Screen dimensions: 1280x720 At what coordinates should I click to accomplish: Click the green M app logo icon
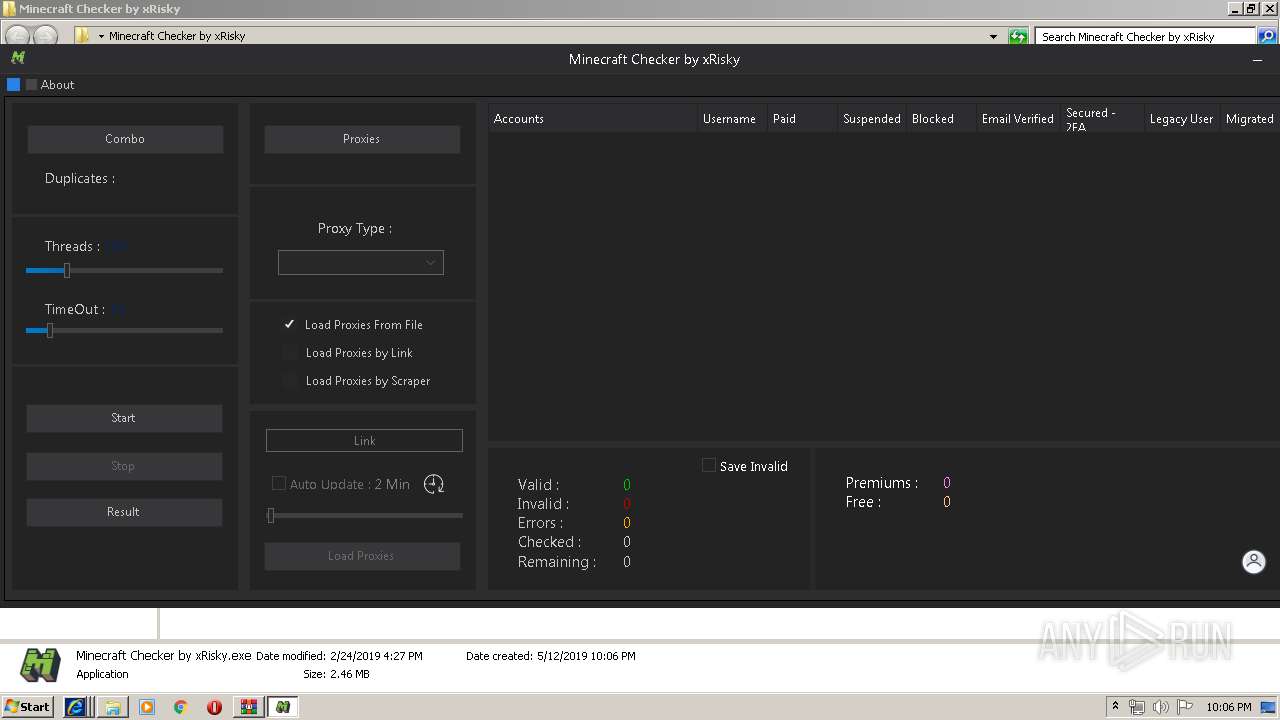pos(18,58)
